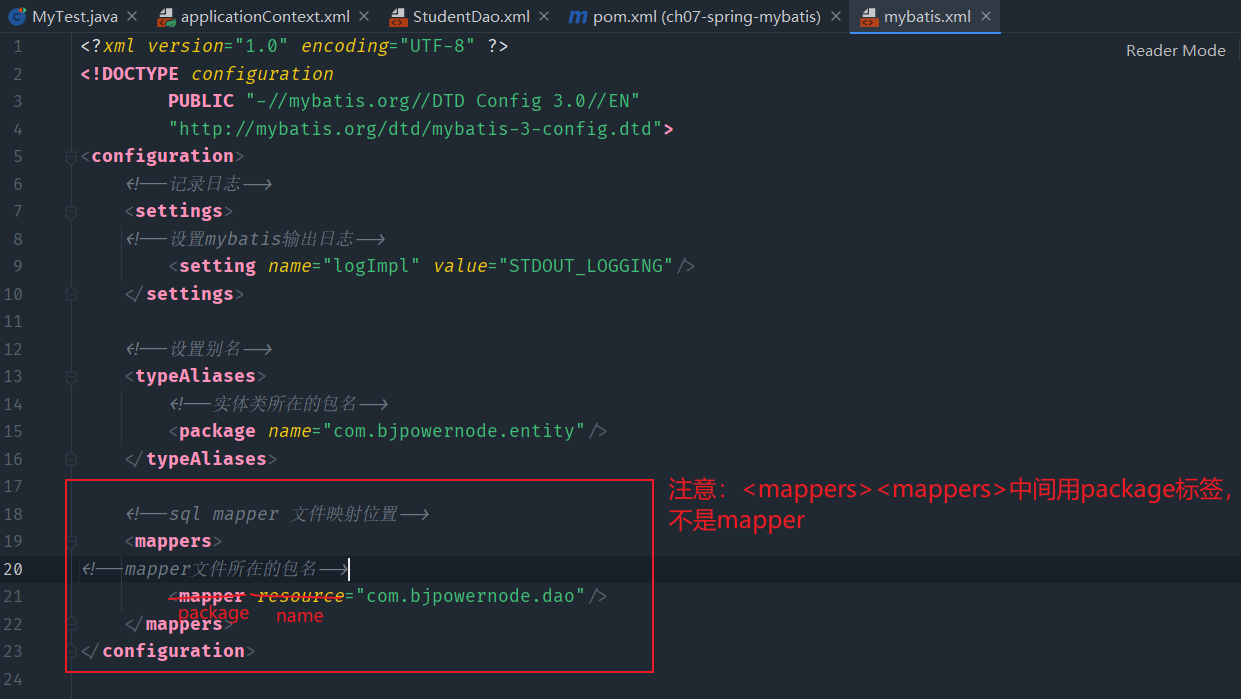Click line number 1 in the gutter
1241x699 pixels.
[17, 46]
